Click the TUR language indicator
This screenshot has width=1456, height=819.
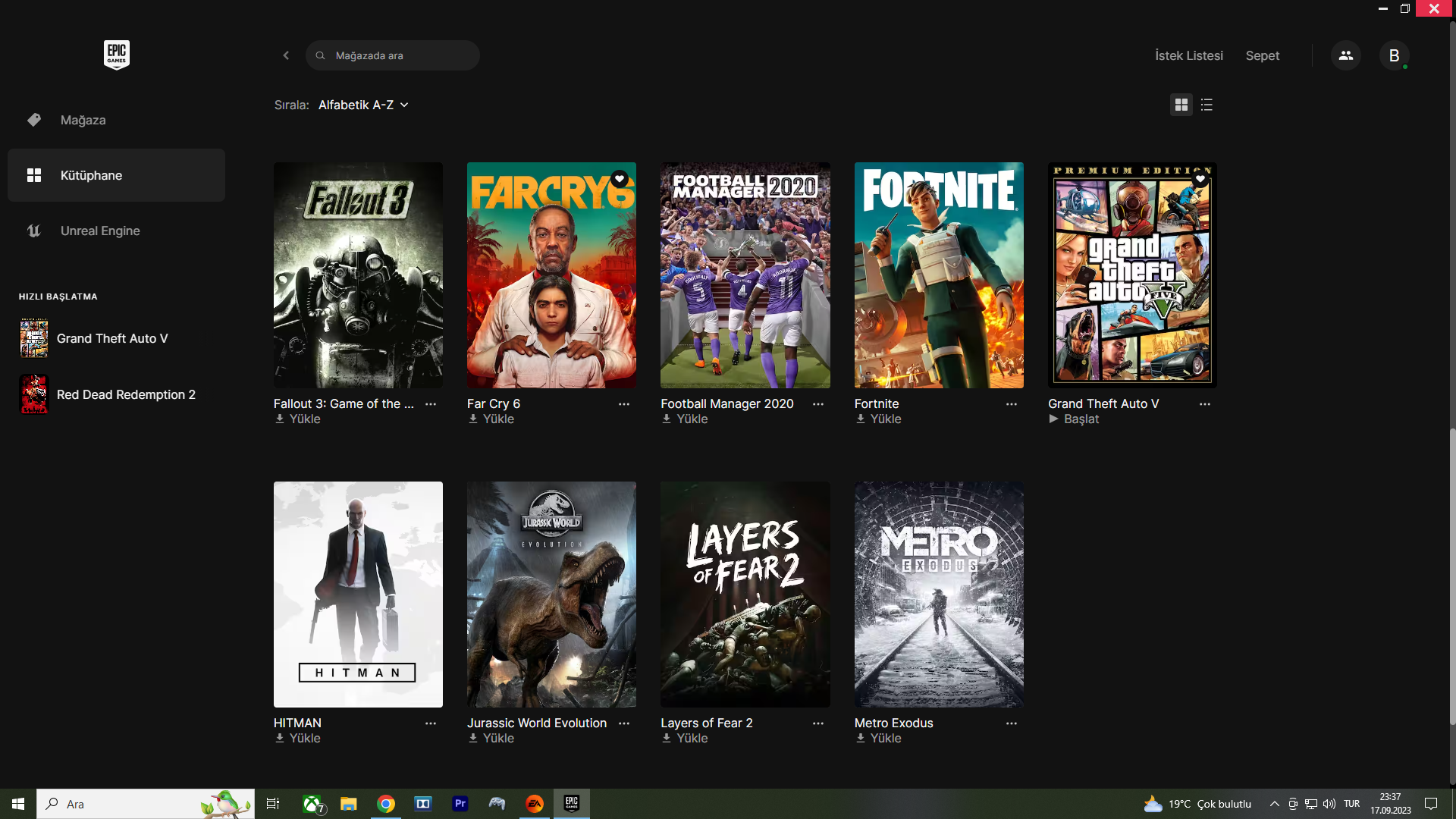(1351, 804)
